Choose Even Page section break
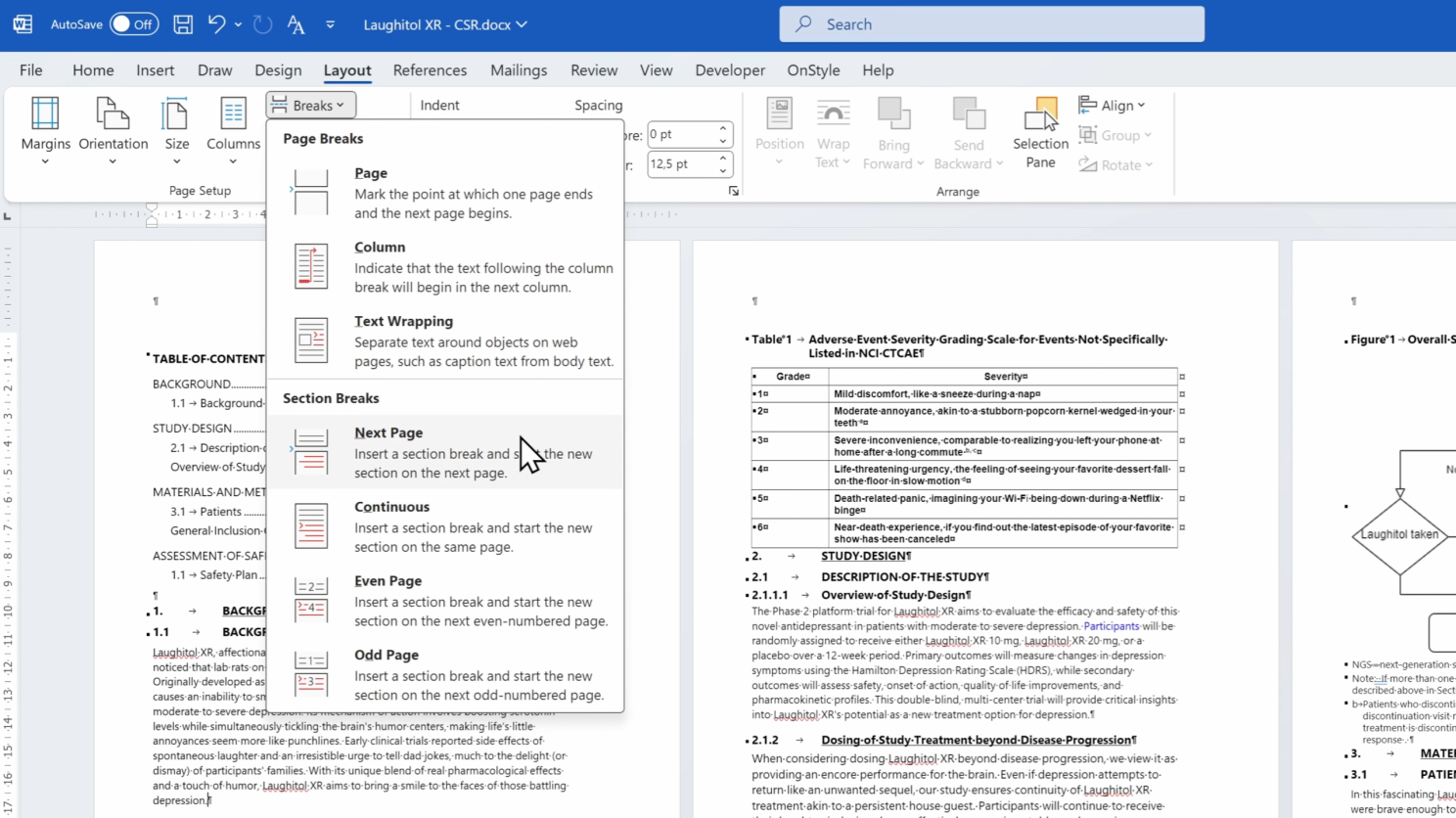 click(x=445, y=601)
